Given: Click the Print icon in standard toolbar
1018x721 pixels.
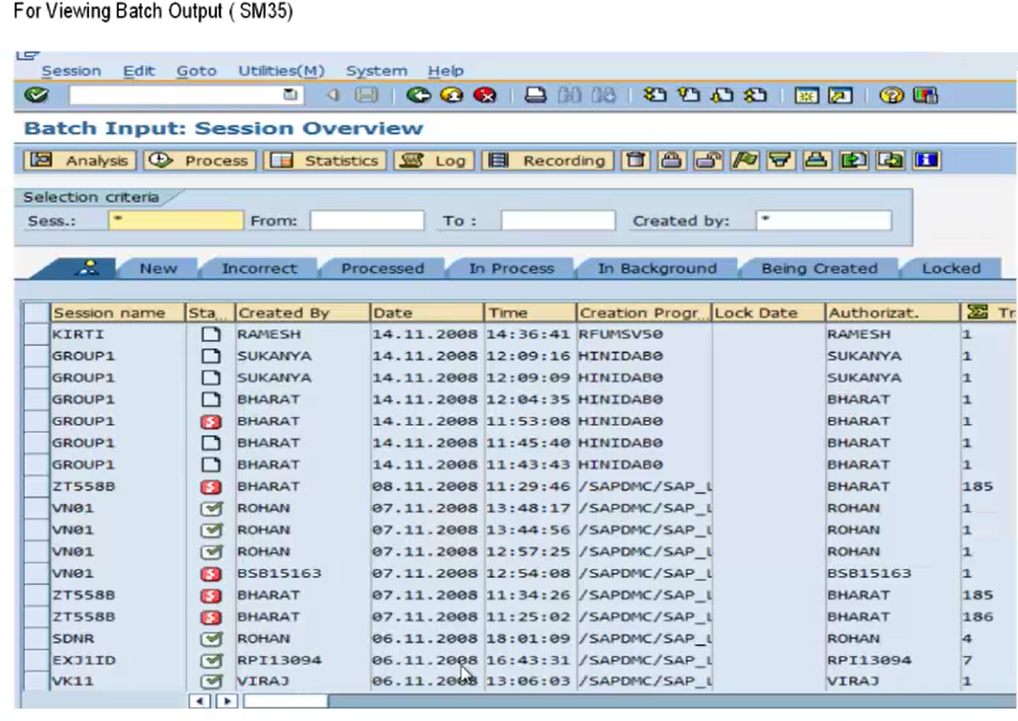Looking at the screenshot, I should click(x=535, y=95).
